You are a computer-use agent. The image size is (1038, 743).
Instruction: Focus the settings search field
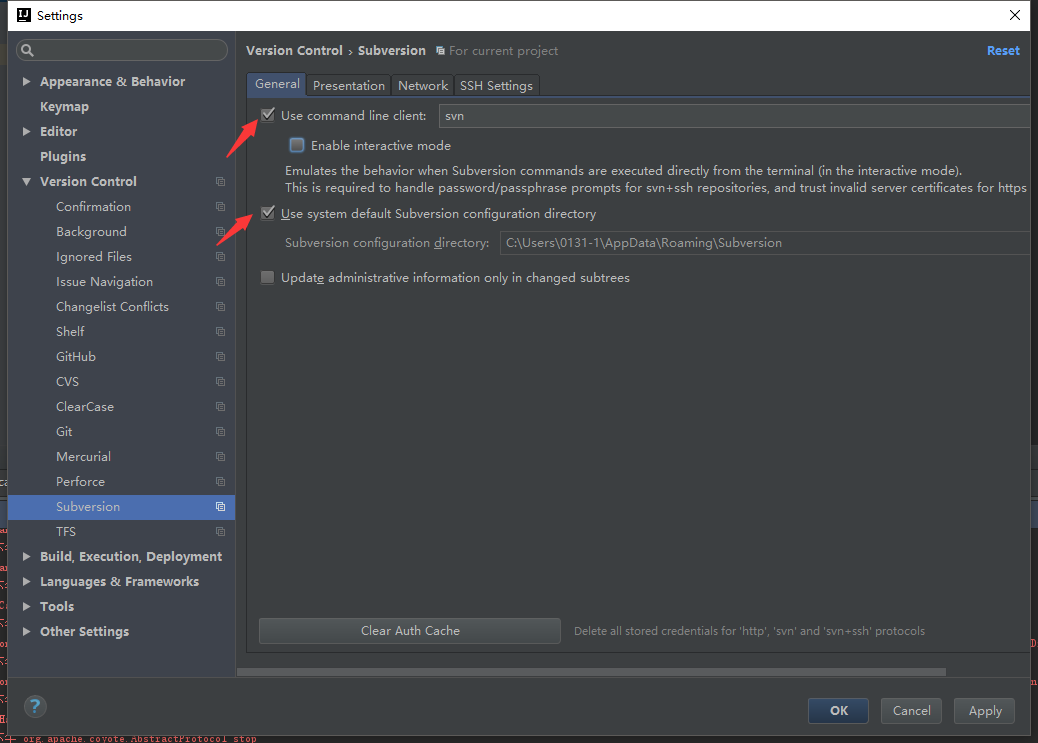(122, 50)
